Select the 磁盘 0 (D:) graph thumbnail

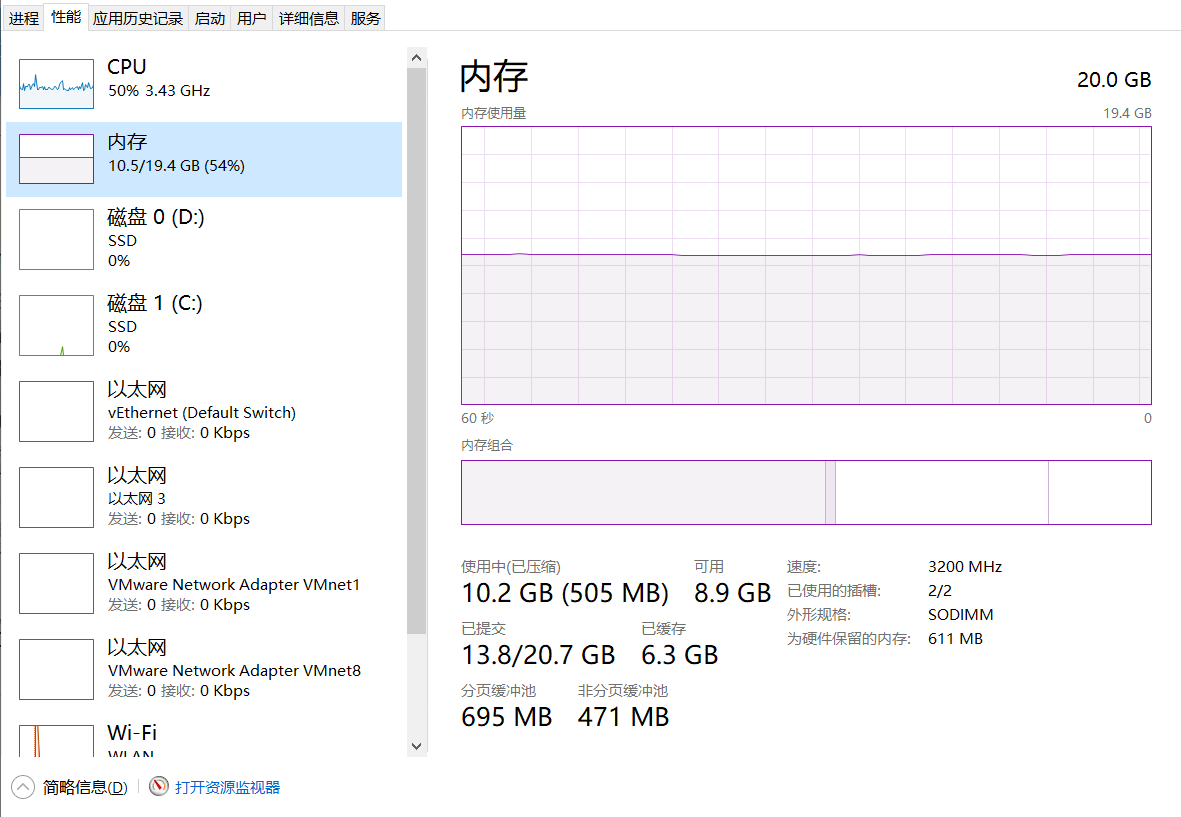pyautogui.click(x=56, y=239)
